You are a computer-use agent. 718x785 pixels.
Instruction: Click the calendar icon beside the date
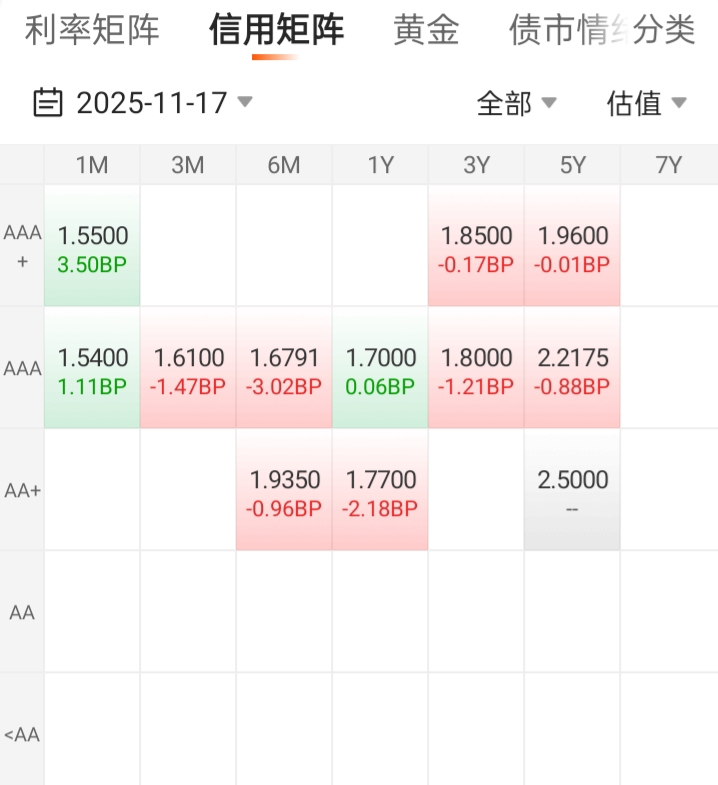pos(47,102)
